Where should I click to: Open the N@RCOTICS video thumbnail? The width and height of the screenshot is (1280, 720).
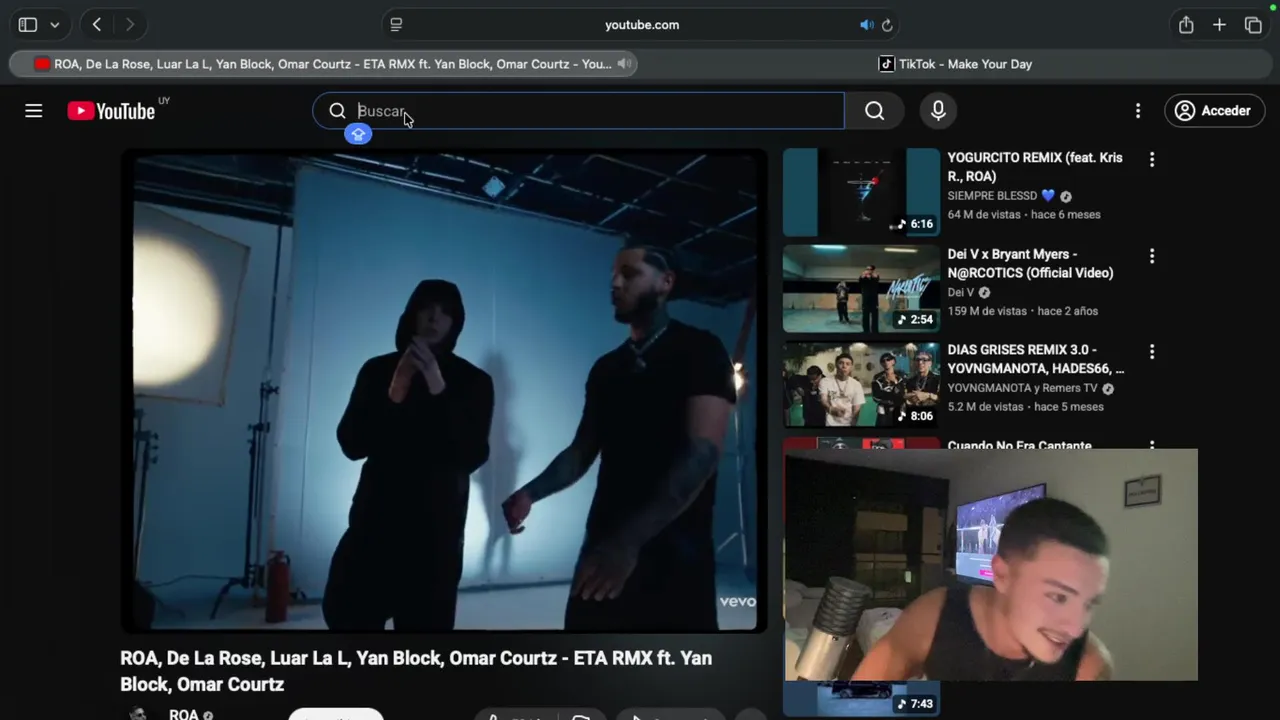pyautogui.click(x=861, y=288)
